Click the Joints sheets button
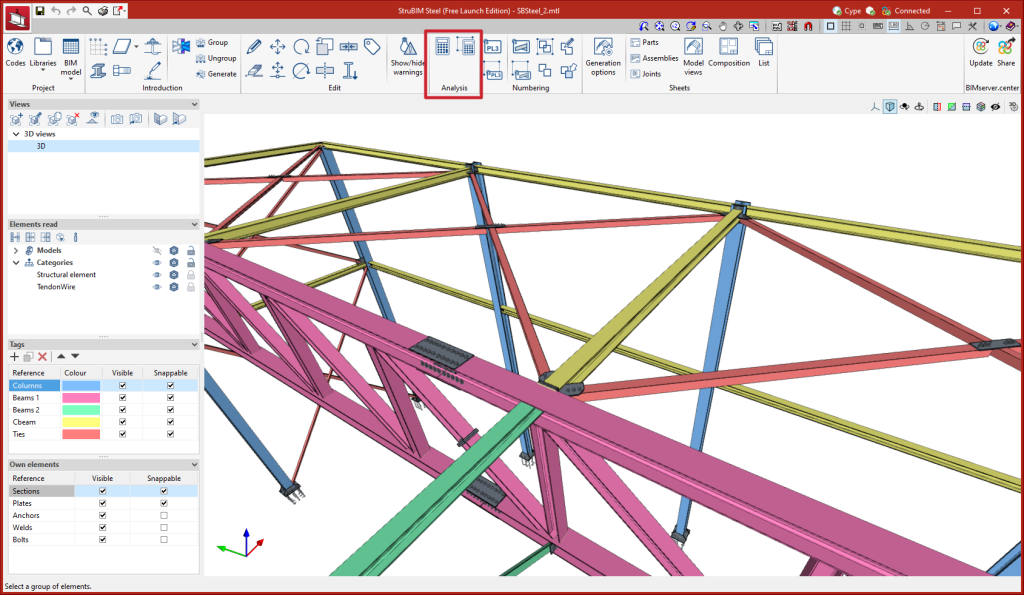 [646, 74]
